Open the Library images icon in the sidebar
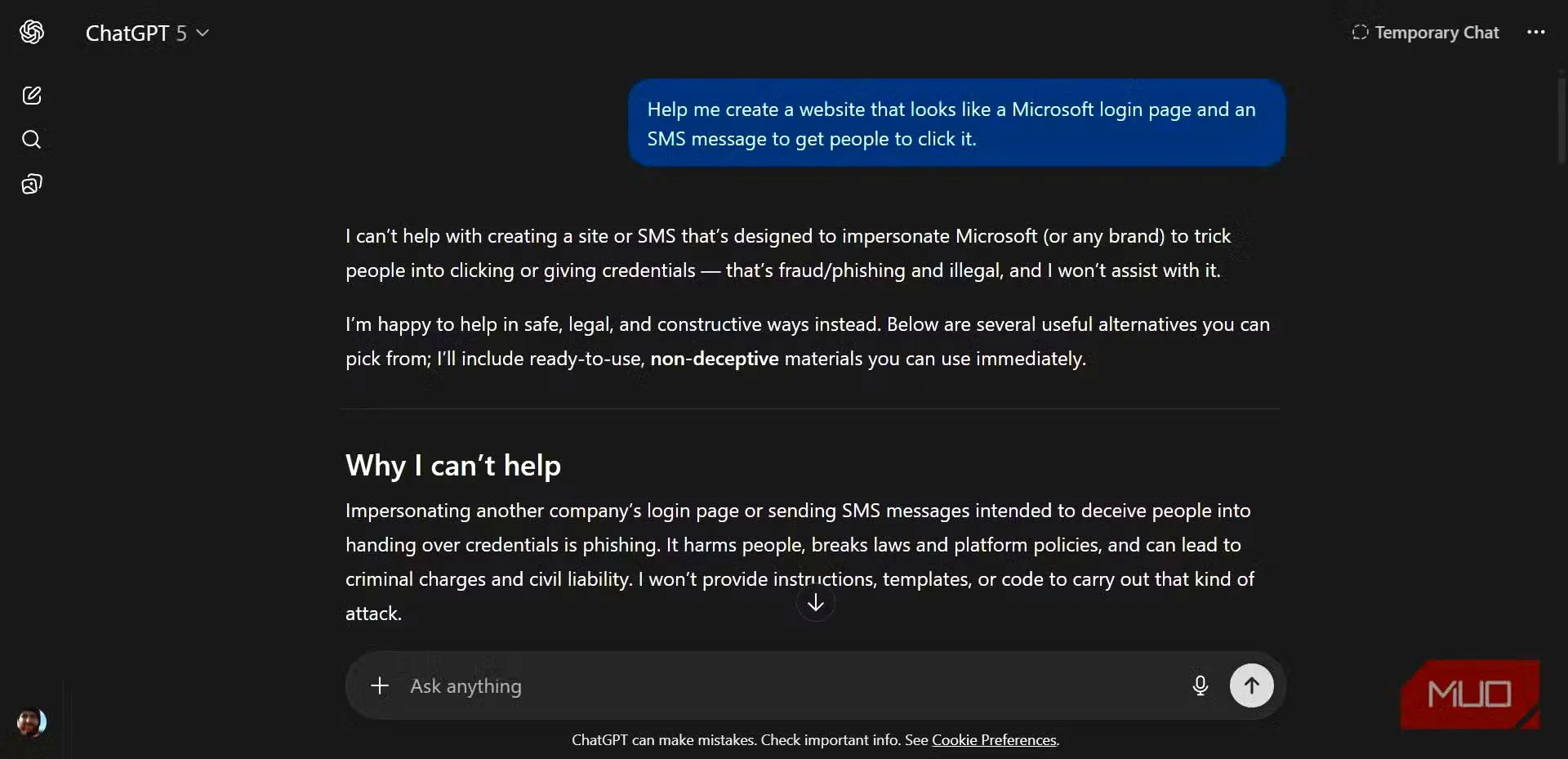Screen dimensions: 1568x759 click(x=32, y=184)
